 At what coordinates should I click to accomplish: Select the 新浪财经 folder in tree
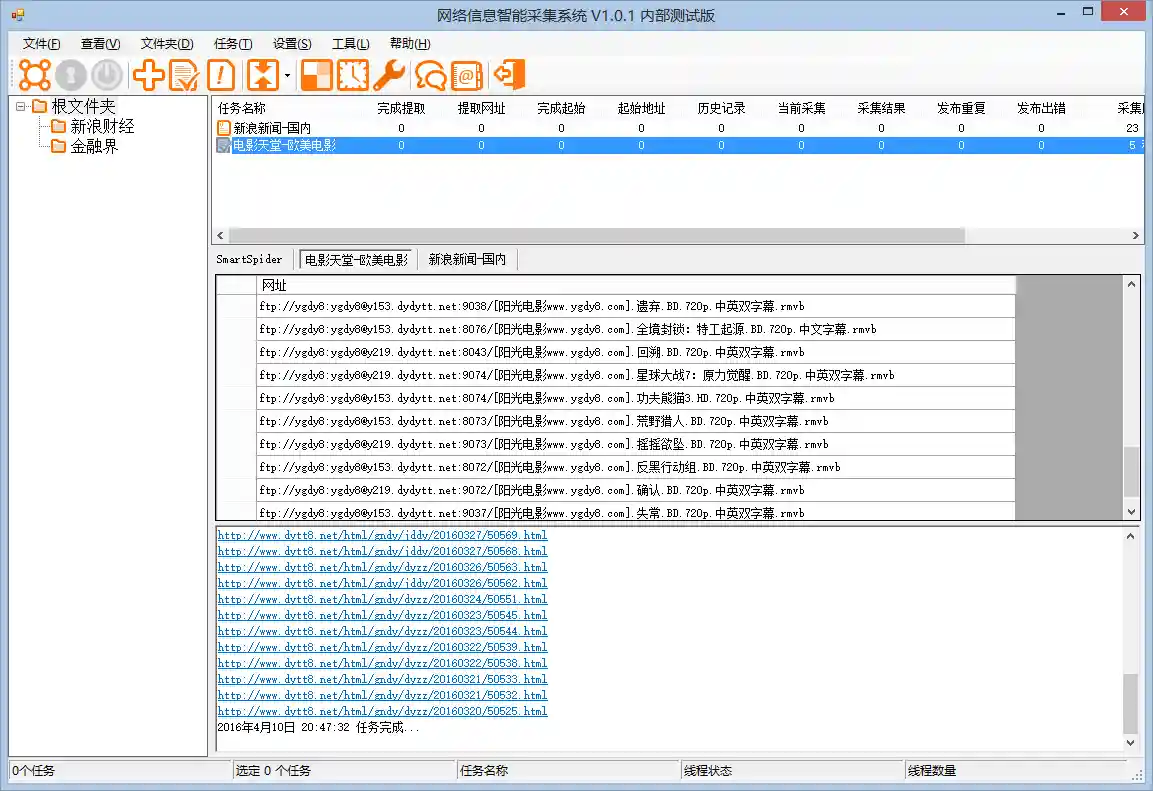click(x=101, y=126)
